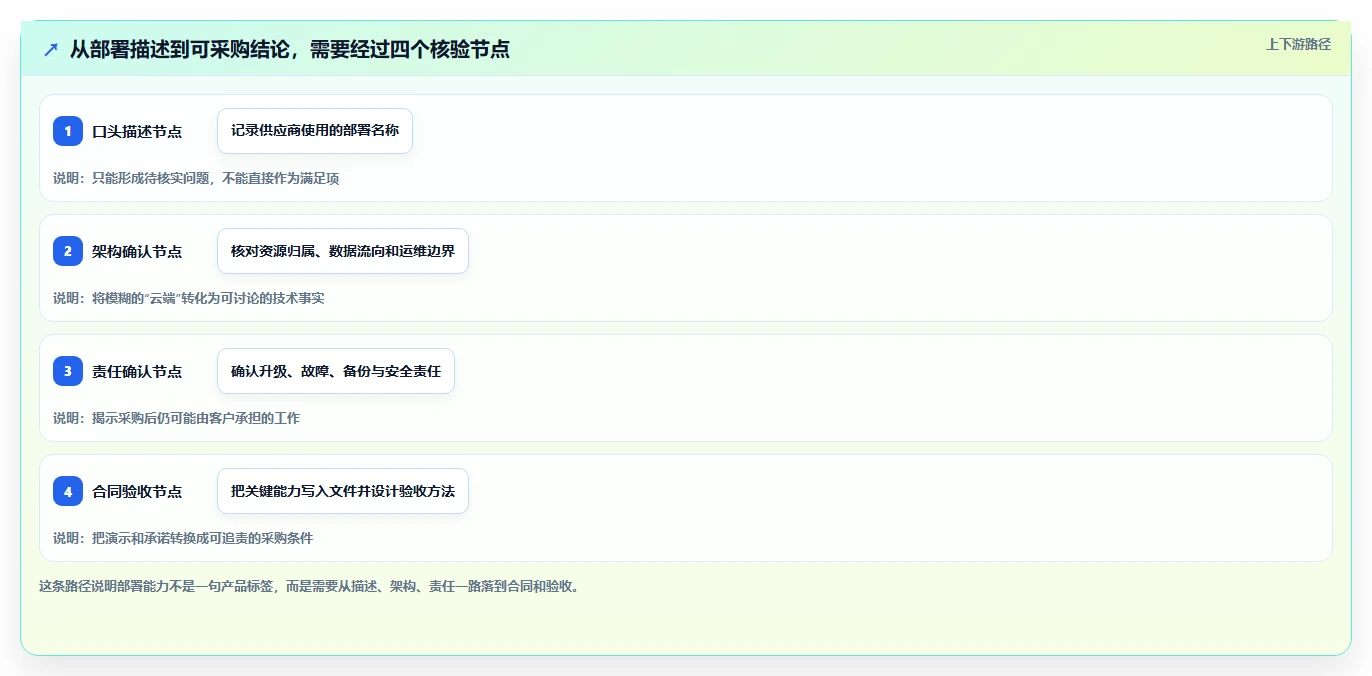Image resolution: width=1372 pixels, height=676 pixels.
Task: Select the 架构确认节点 title
Action: pyautogui.click(x=137, y=251)
